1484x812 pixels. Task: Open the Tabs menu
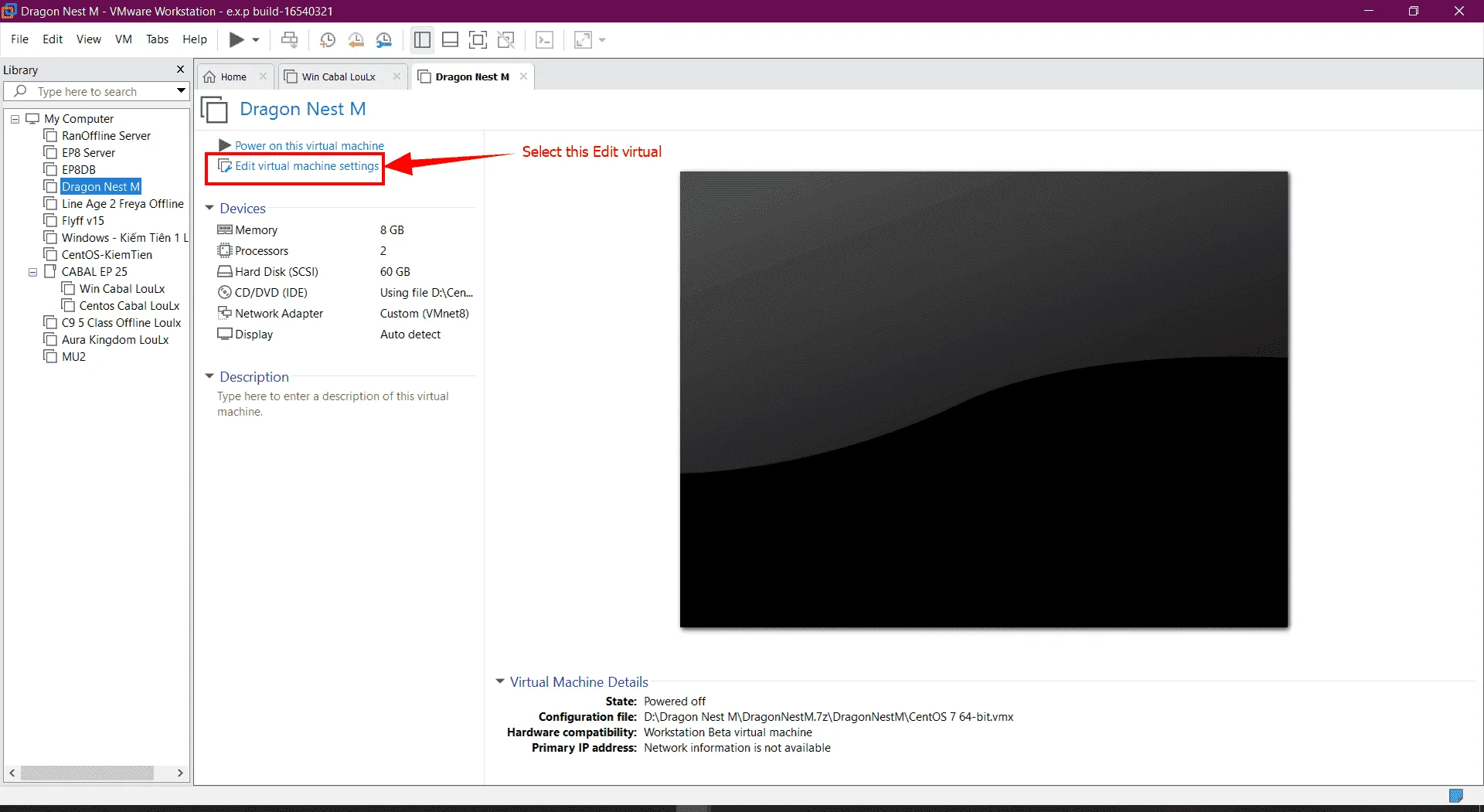(x=158, y=39)
